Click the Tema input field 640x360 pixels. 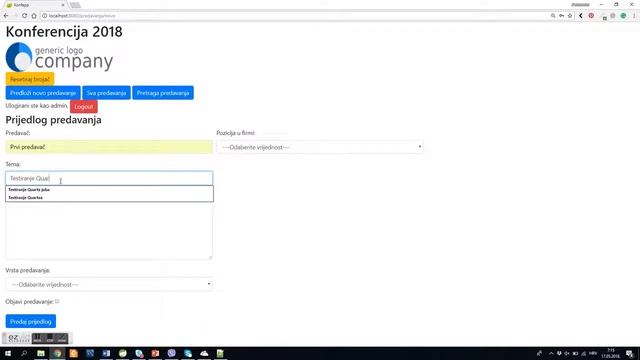(x=109, y=178)
